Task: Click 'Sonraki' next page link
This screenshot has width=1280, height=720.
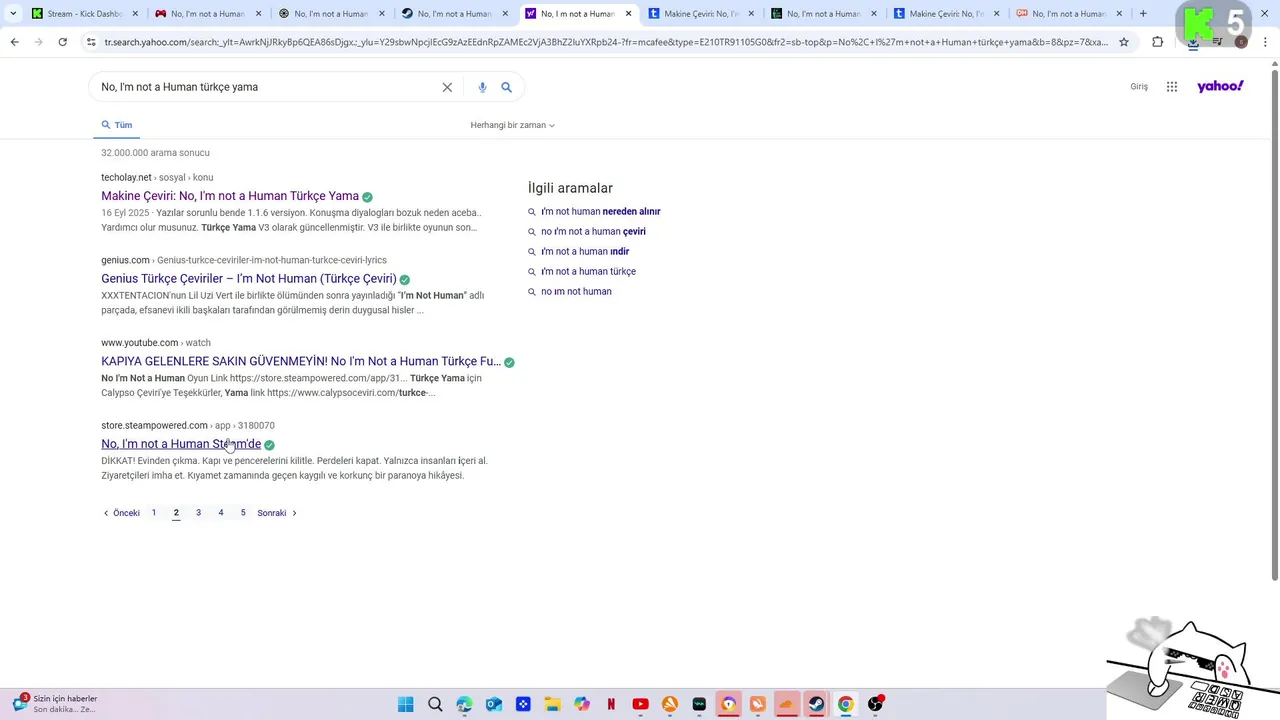Action: (x=277, y=513)
